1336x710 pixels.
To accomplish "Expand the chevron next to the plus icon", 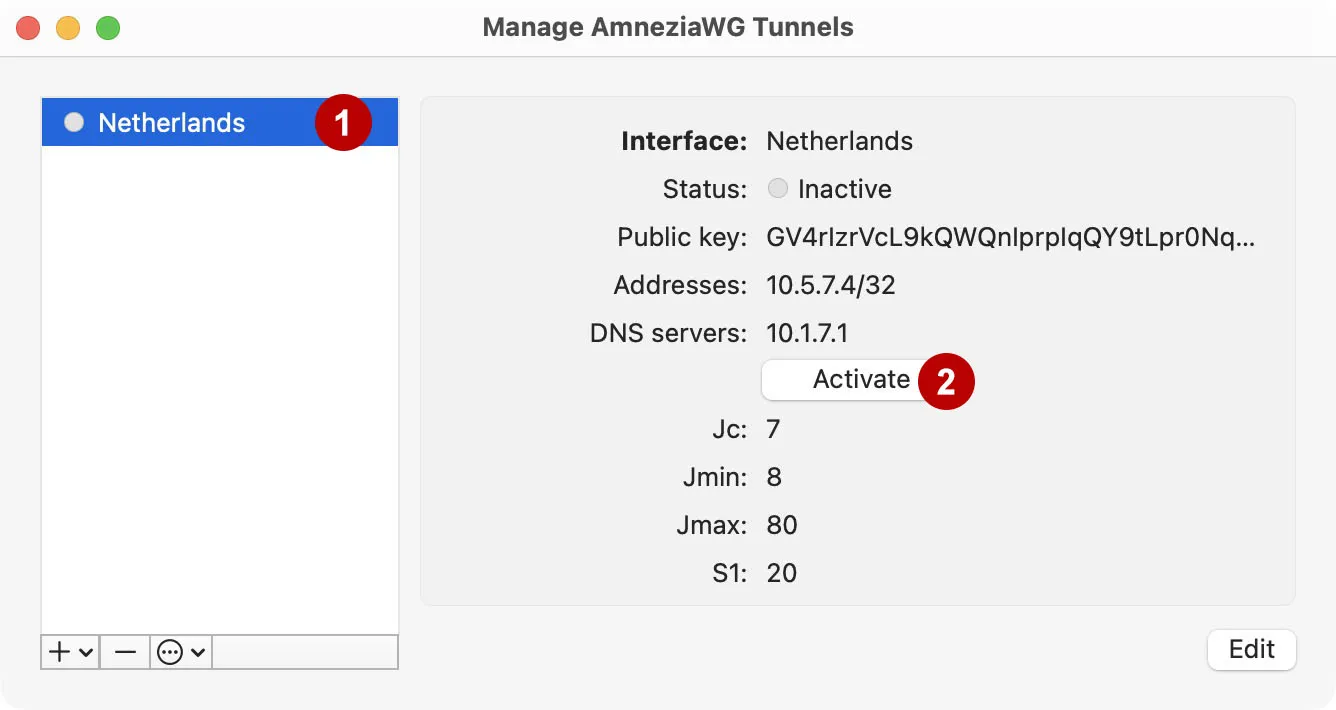I will coord(85,652).
